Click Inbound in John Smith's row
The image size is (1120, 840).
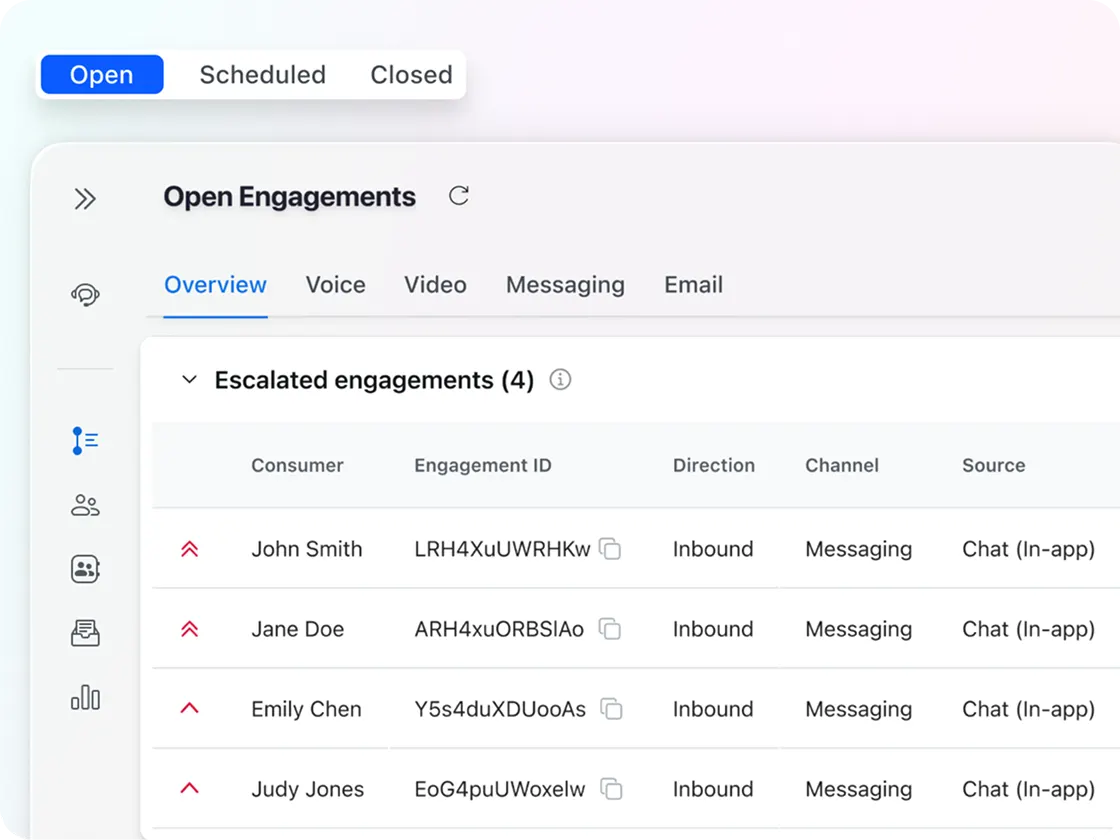pos(713,549)
